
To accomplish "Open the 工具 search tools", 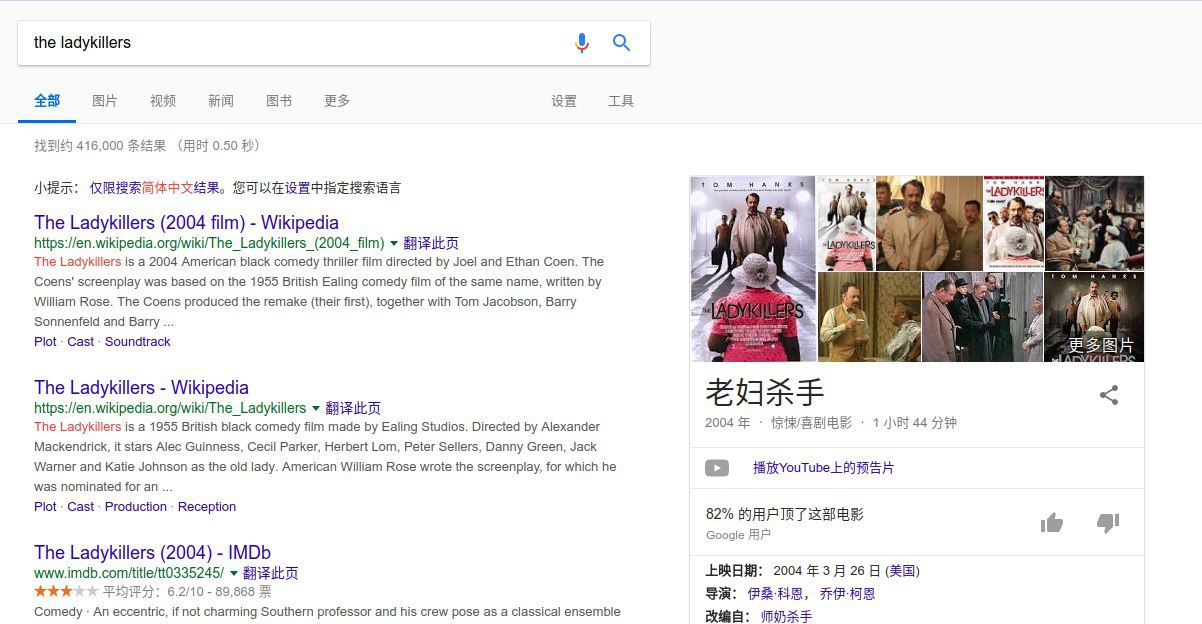I will coord(621,101).
